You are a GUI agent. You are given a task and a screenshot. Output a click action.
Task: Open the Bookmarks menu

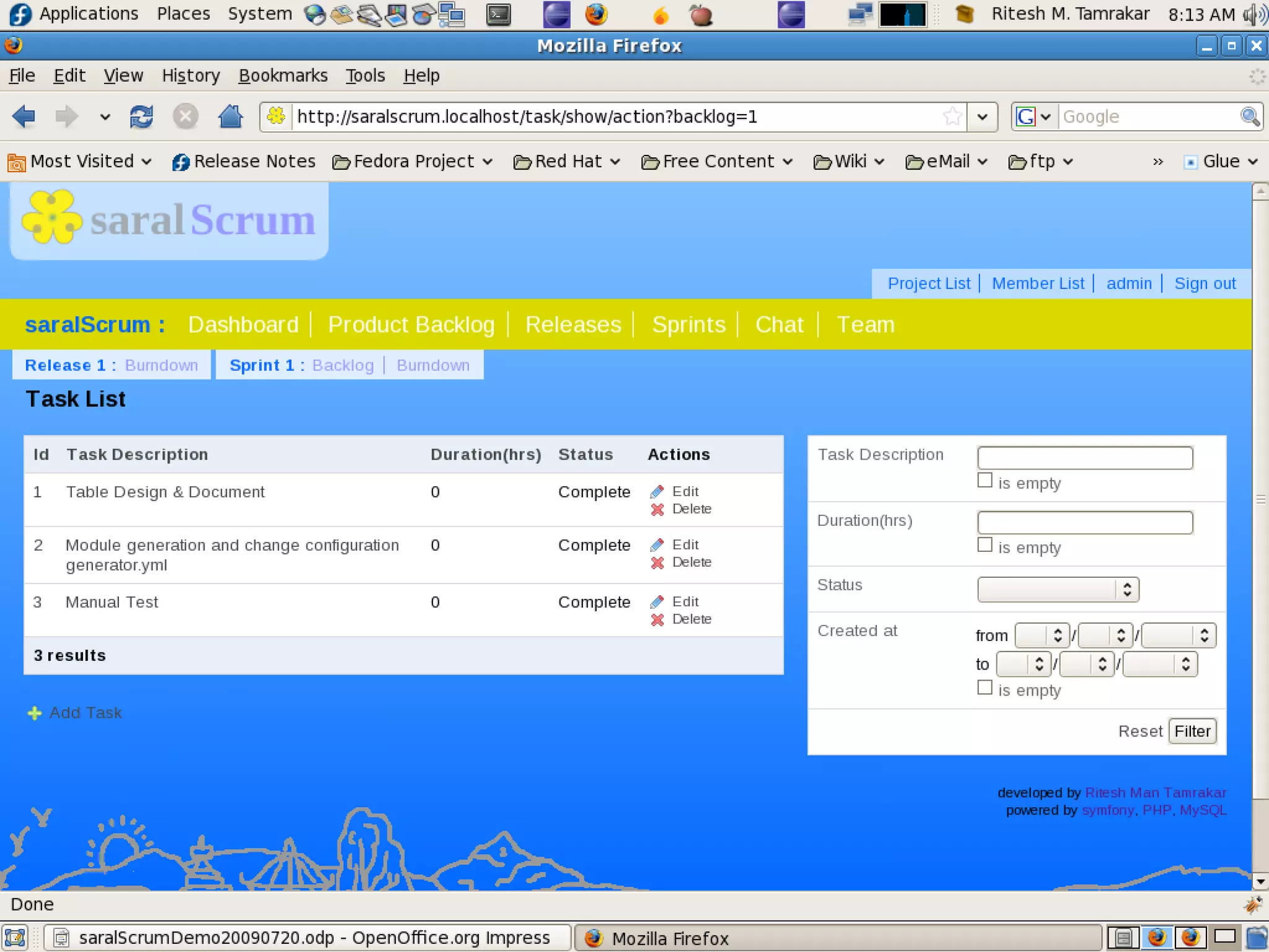tap(283, 76)
